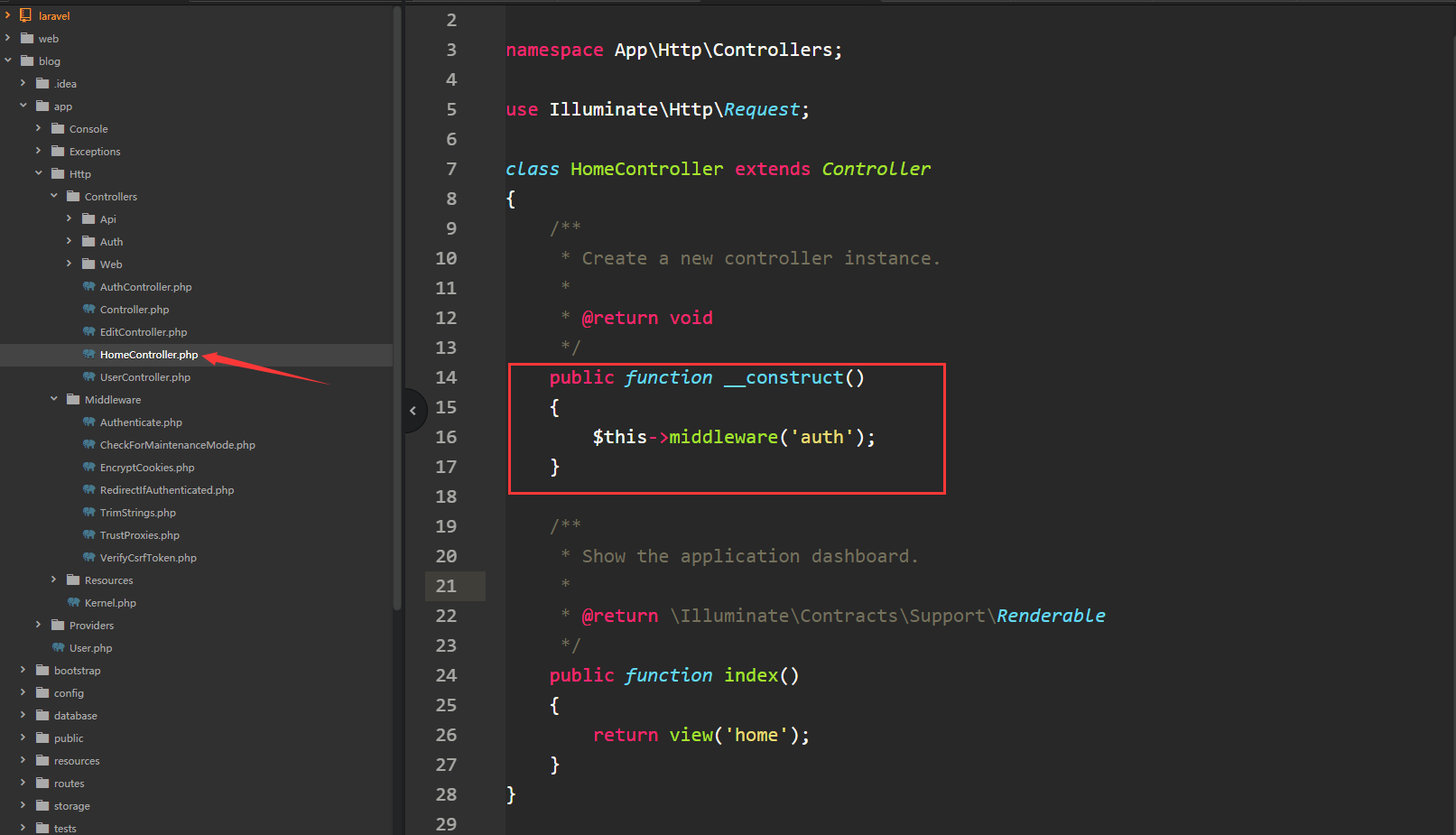Click the laravel project book icon
The image size is (1456, 835).
point(26,15)
